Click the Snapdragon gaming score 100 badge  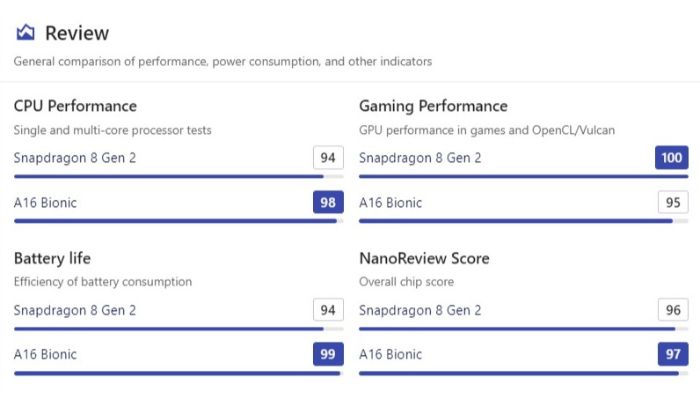tap(671, 157)
